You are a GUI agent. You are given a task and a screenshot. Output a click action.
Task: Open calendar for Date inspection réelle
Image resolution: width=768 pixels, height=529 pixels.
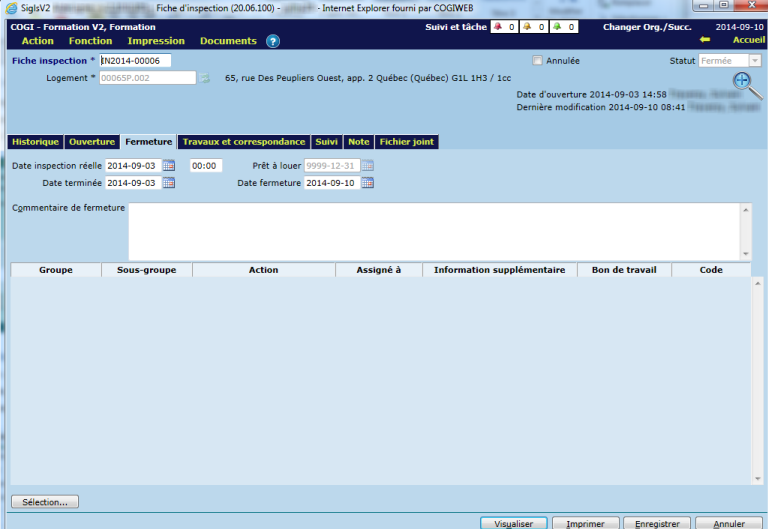pyautogui.click(x=168, y=166)
